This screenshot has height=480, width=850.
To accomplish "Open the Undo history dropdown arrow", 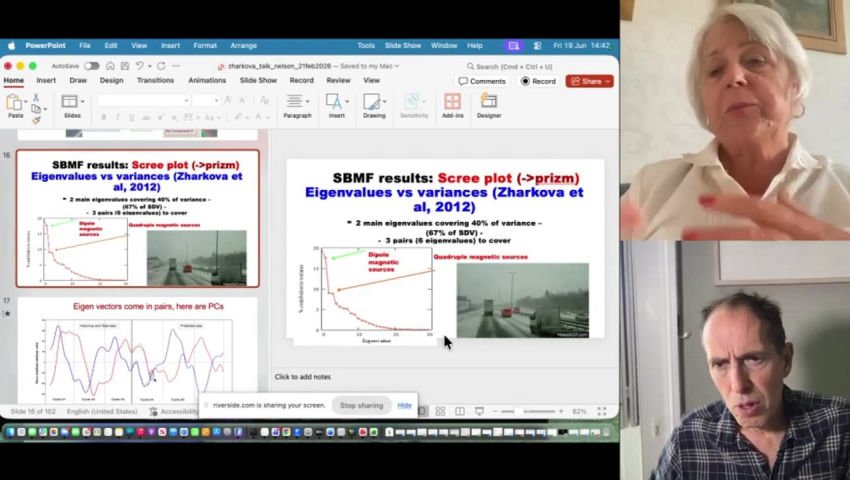I will click(x=150, y=66).
